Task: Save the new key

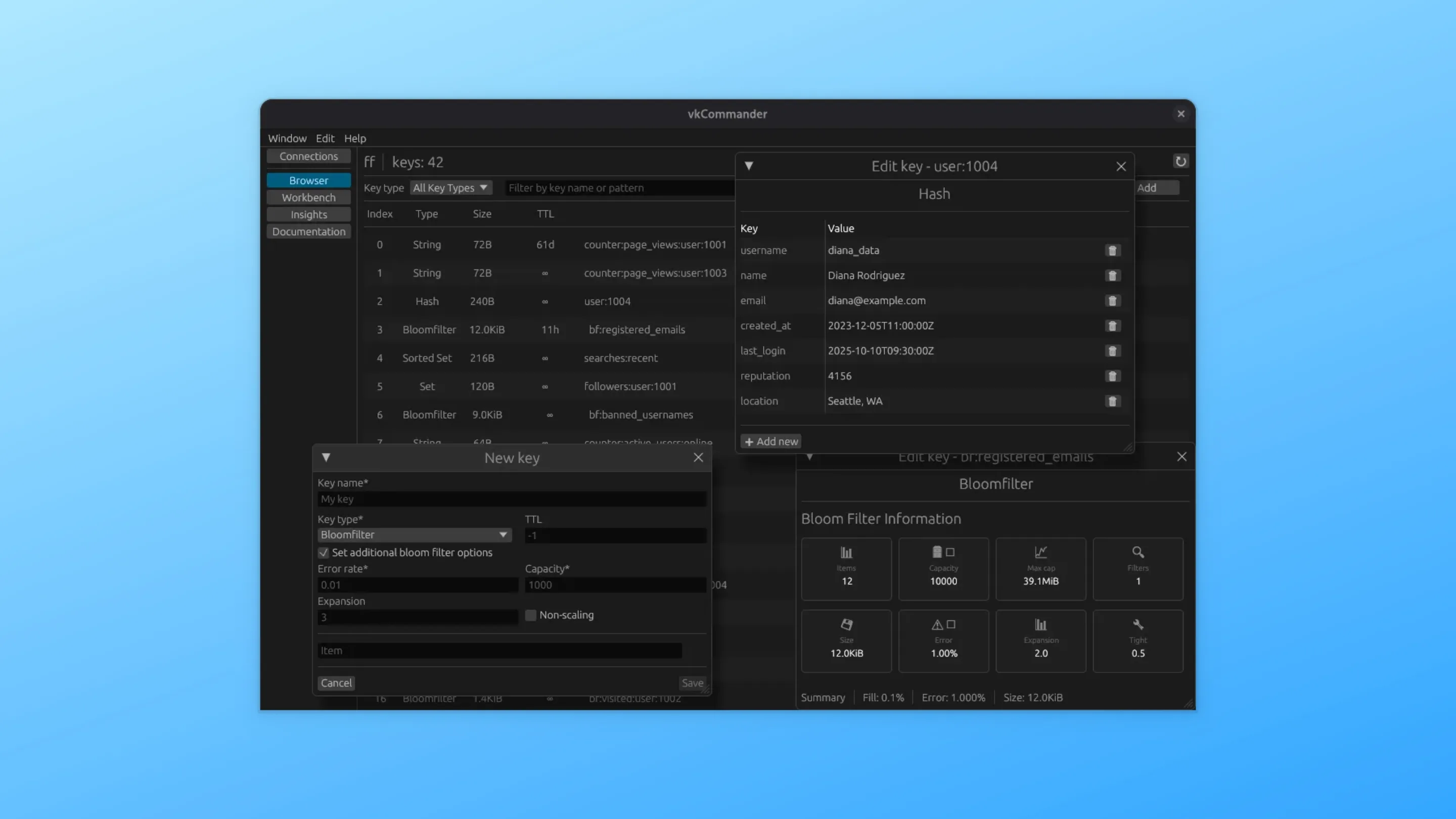Action: coord(692,683)
